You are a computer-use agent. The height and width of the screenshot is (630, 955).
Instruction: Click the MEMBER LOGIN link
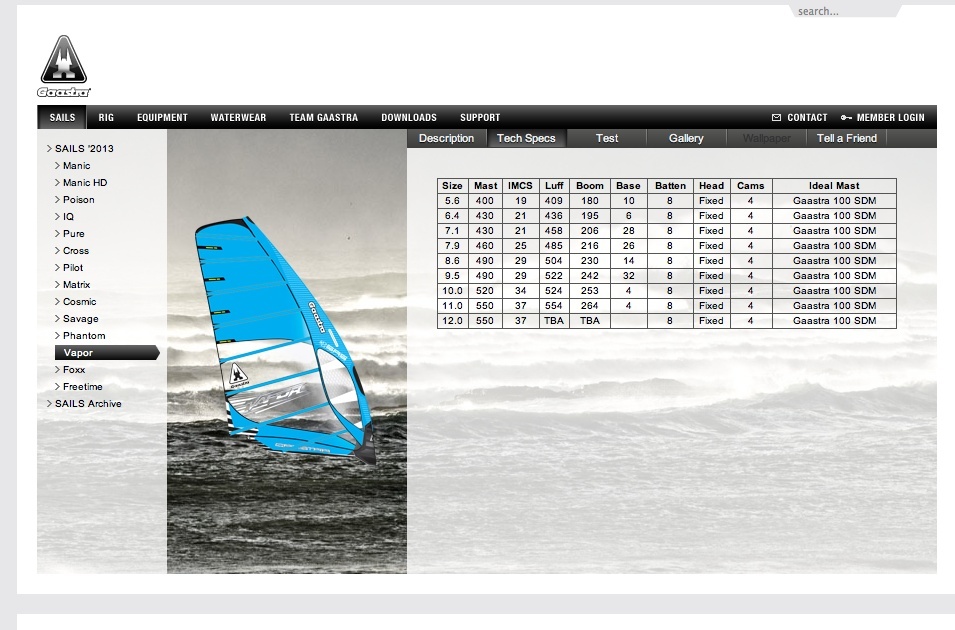click(890, 118)
